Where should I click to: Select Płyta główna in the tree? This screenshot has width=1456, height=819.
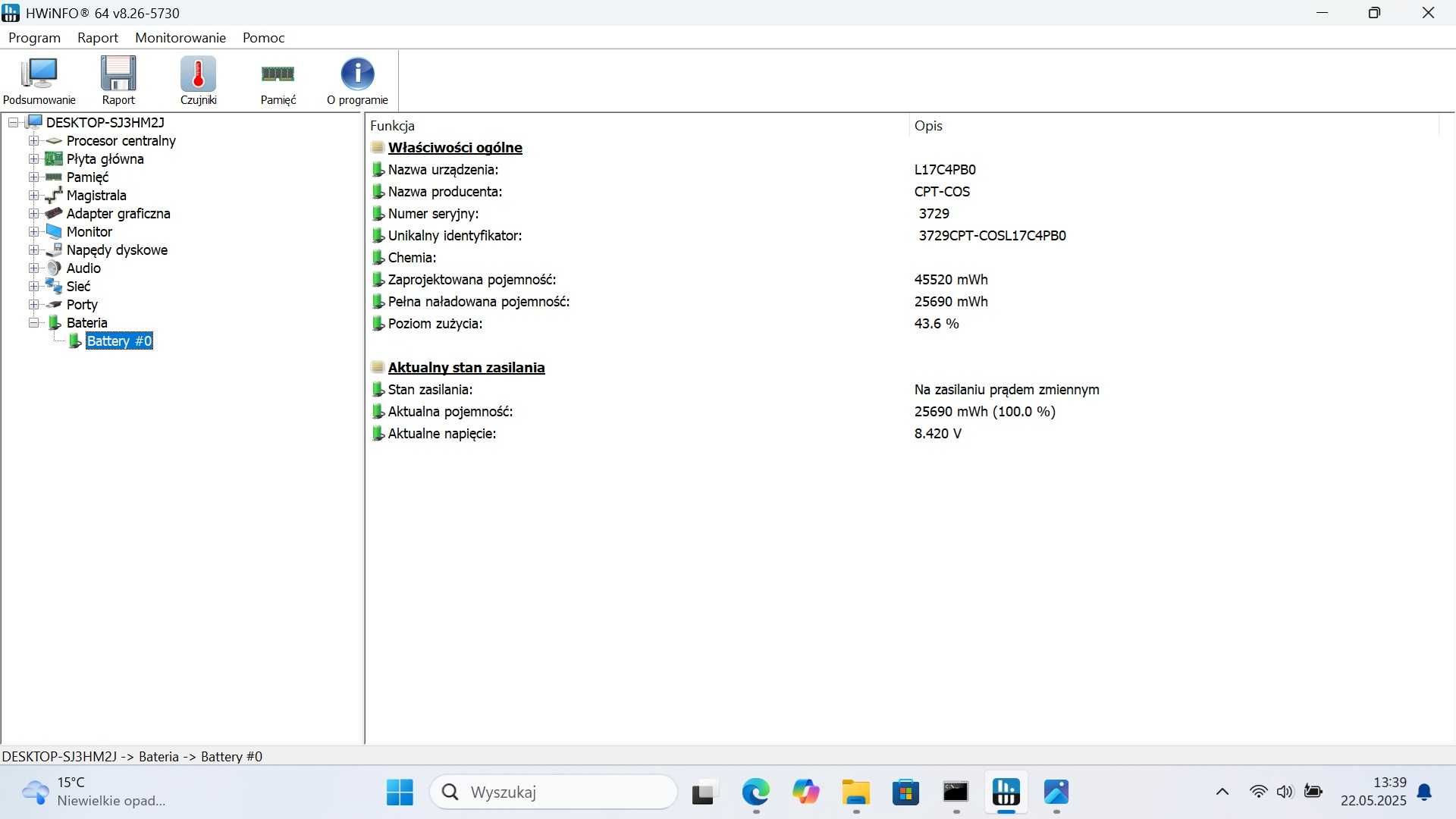click(105, 158)
